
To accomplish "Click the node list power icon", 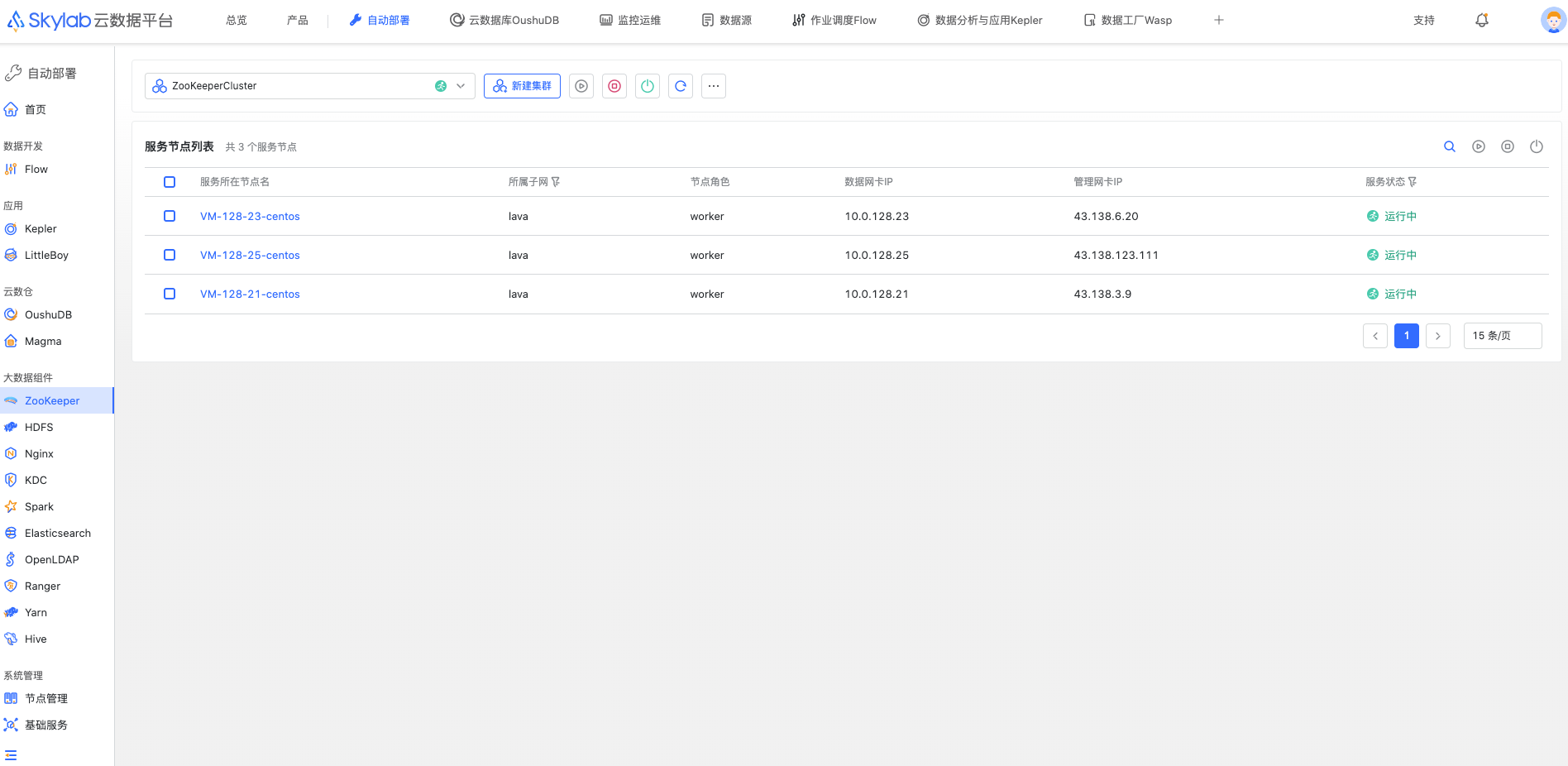I will coord(1537,146).
